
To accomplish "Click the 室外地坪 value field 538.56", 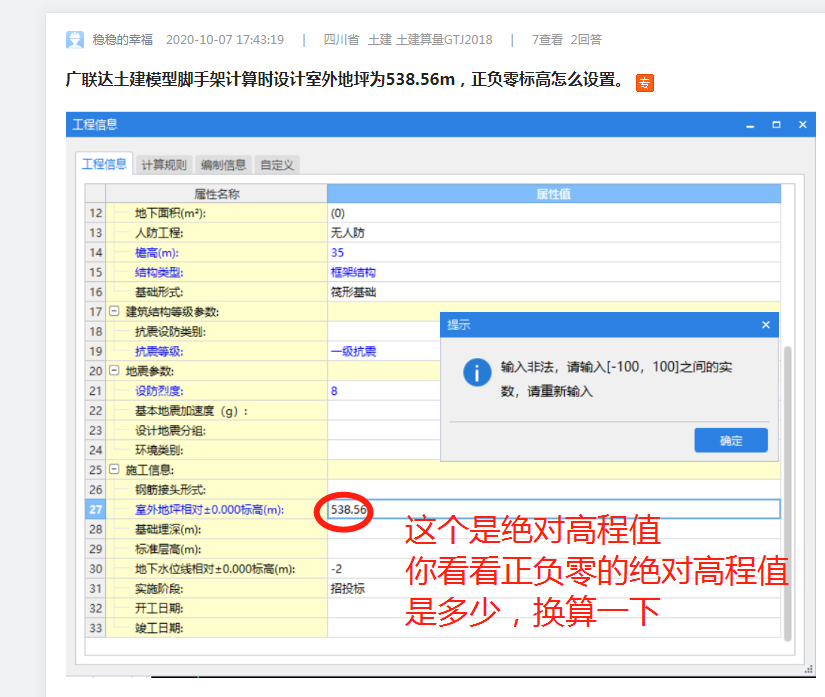I will [554, 509].
